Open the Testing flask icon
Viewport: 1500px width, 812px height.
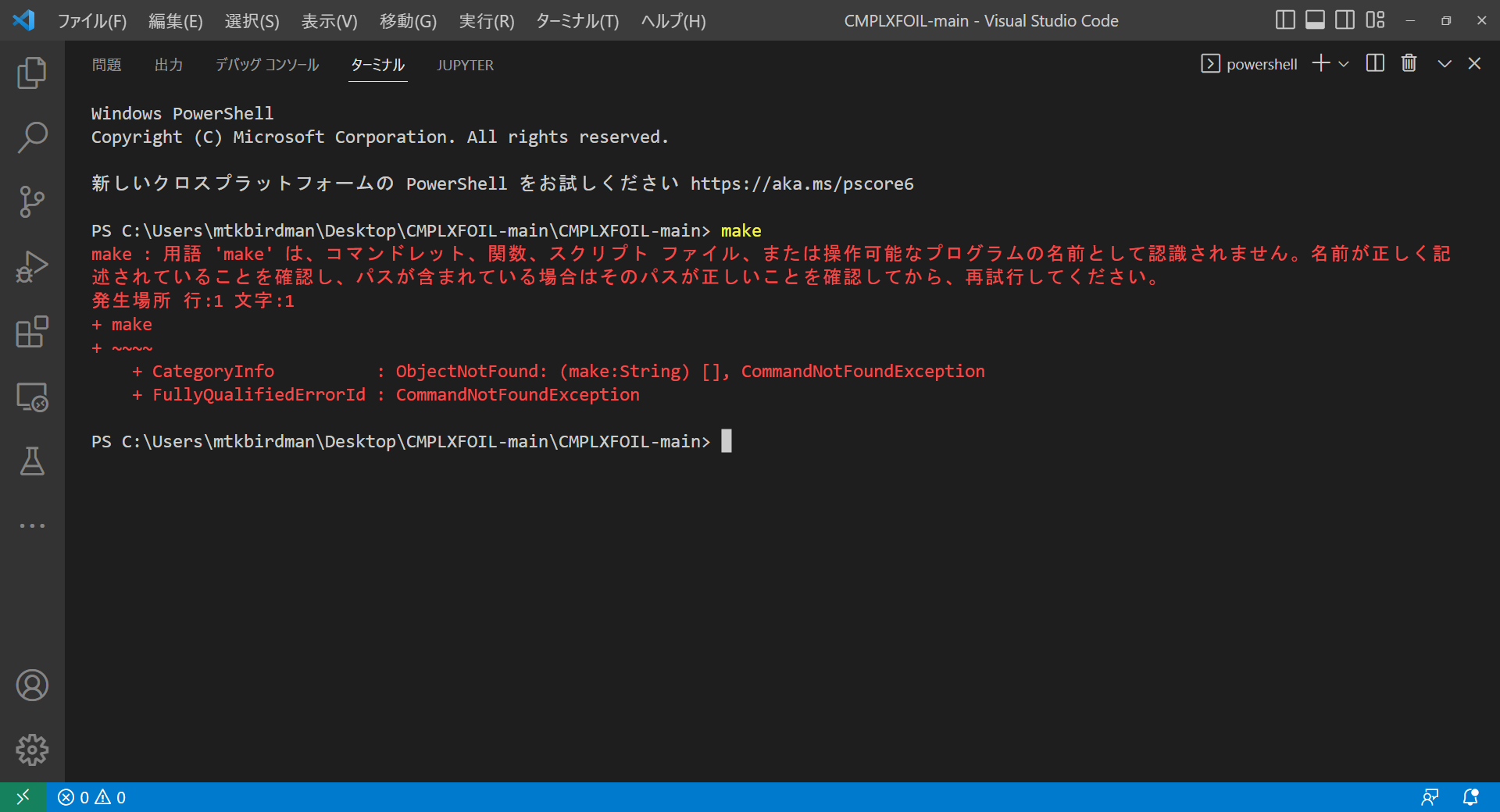pyautogui.click(x=32, y=461)
